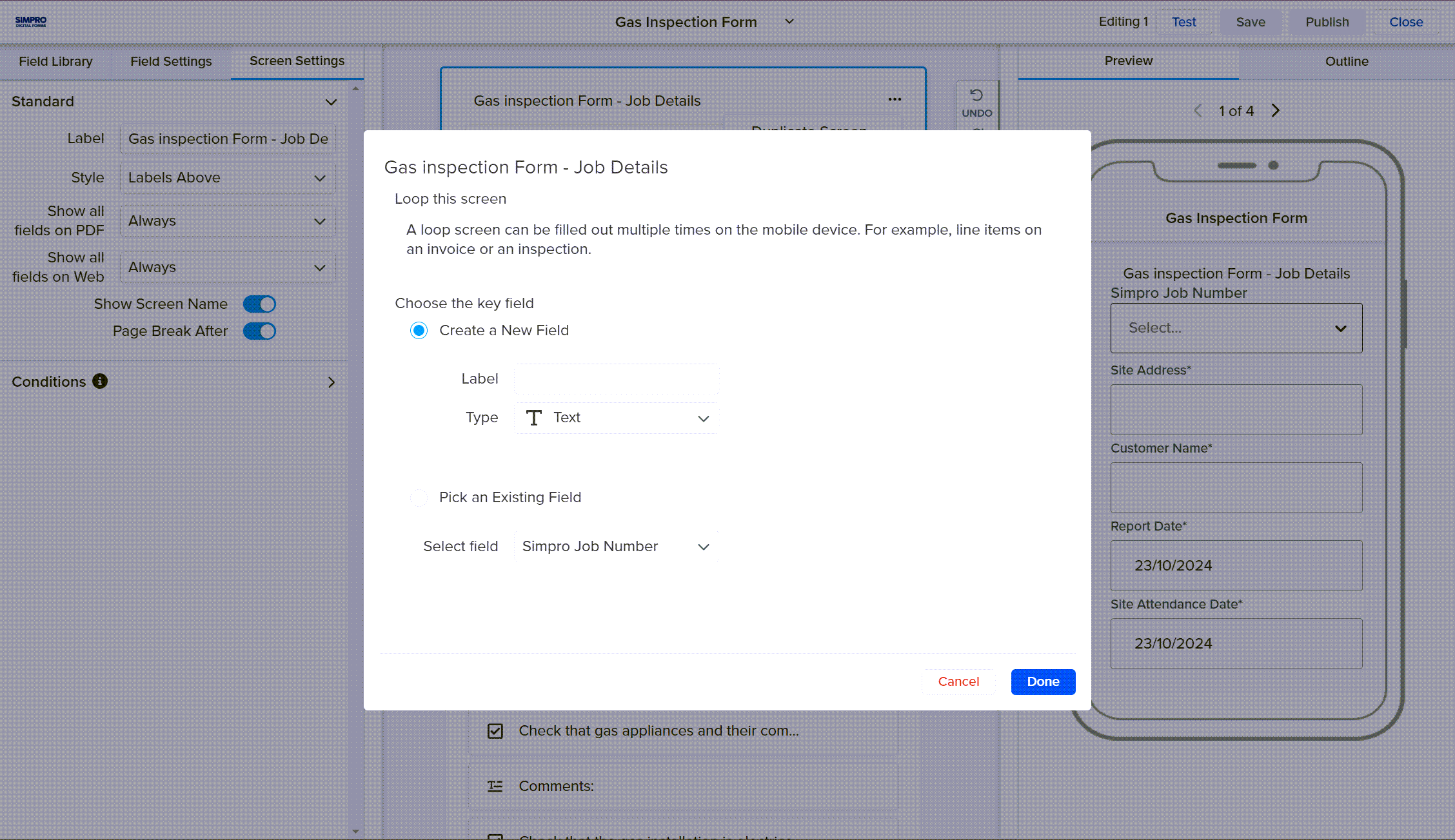The height and width of the screenshot is (840, 1455).
Task: Click the text-area icon beside Comments field
Action: [495, 786]
